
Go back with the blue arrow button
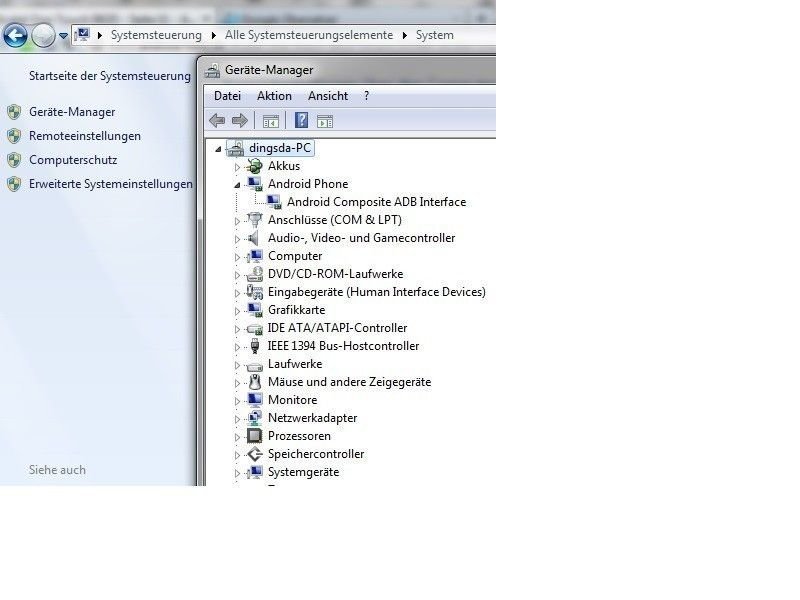[x=15, y=36]
